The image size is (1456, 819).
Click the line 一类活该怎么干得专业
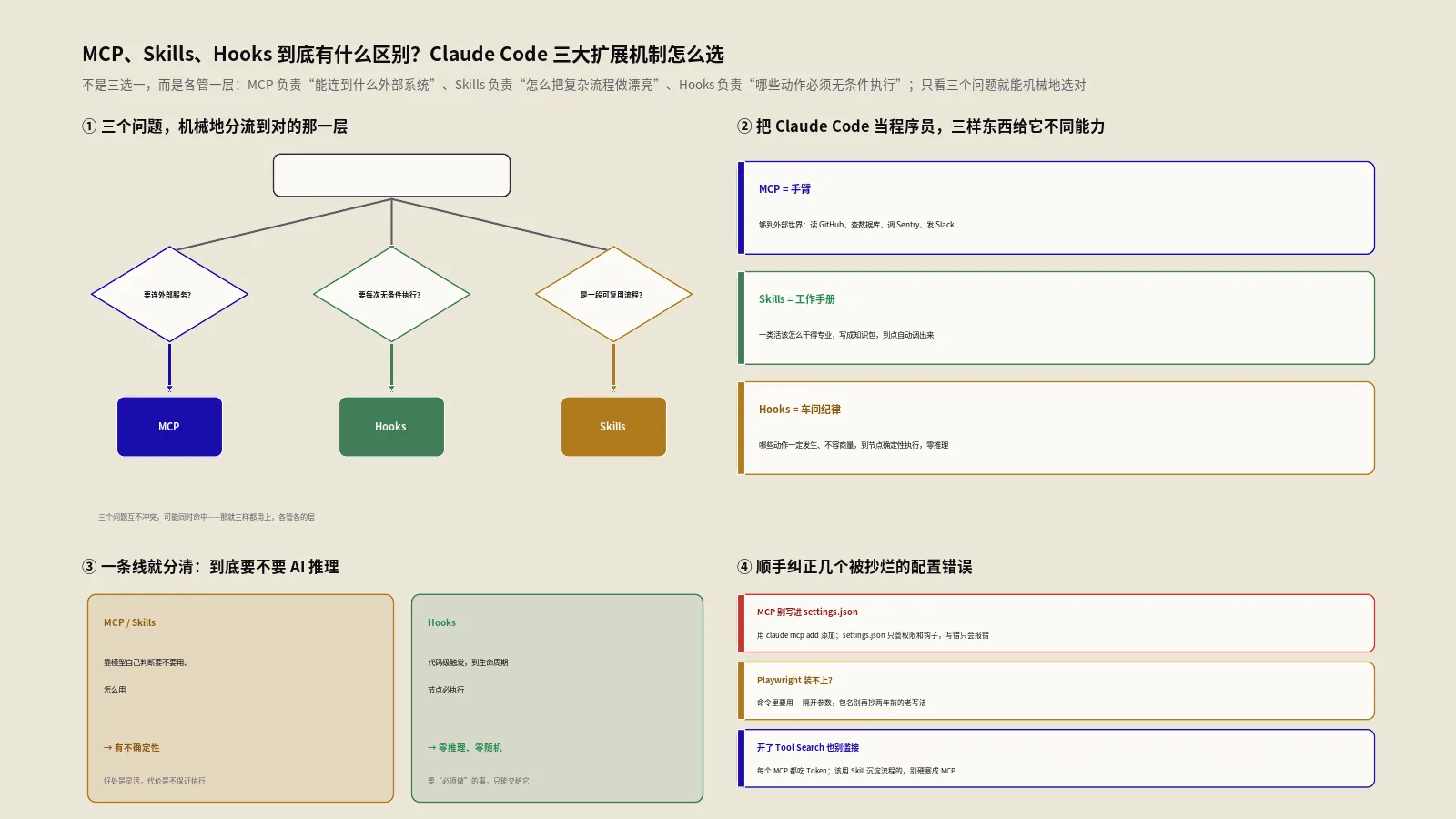click(846, 335)
